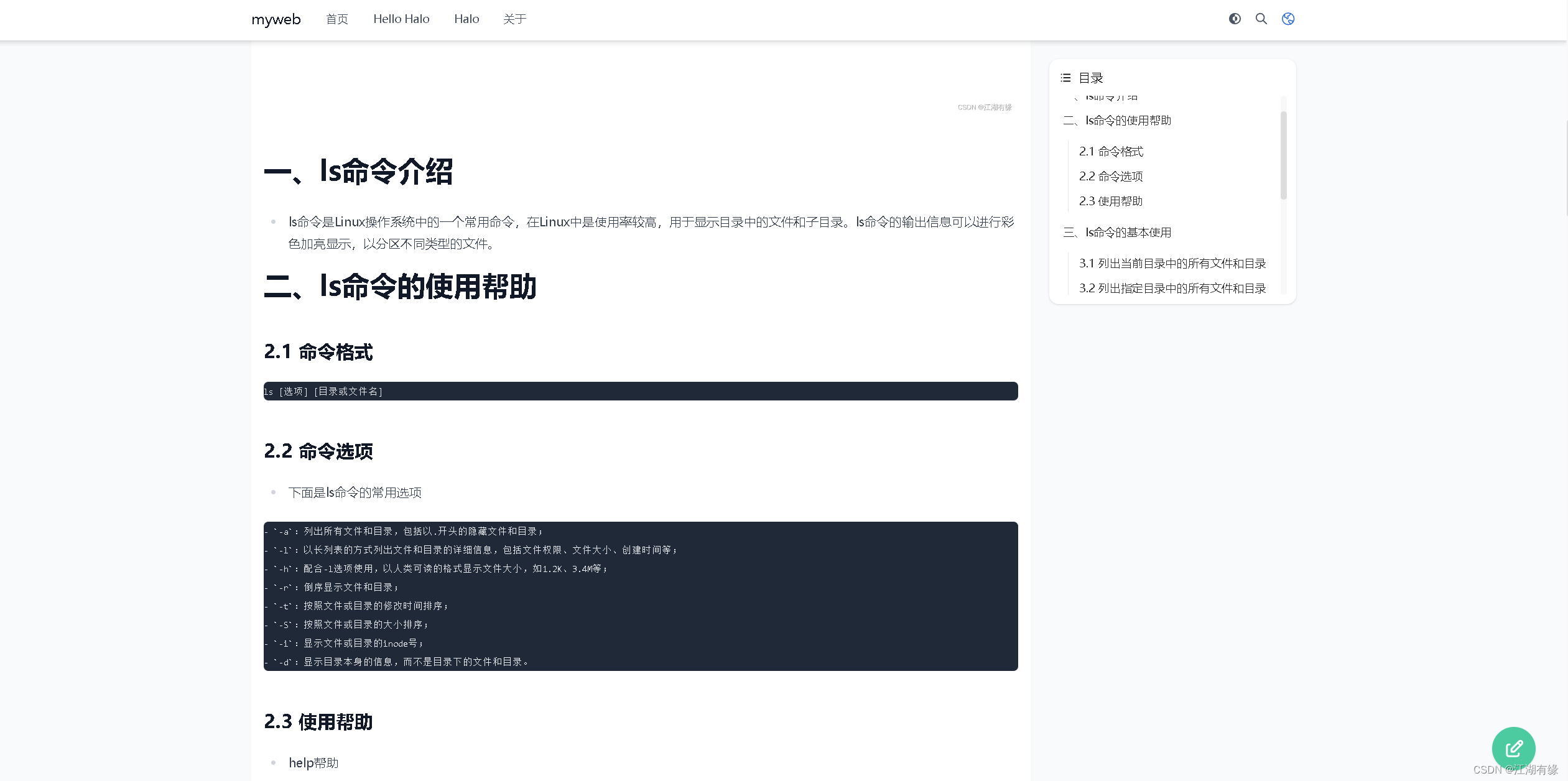This screenshot has height=781, width=1568.
Task: Click the blue globe icon in header
Action: [1288, 19]
